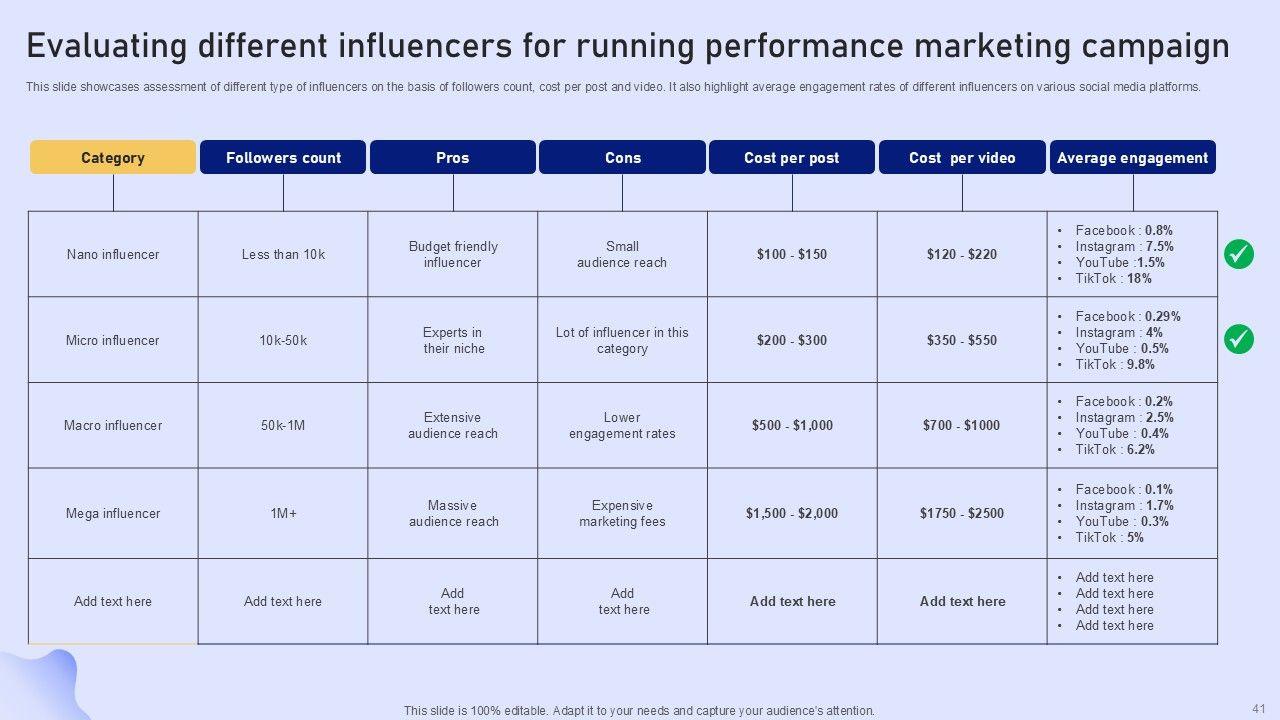Select the Cost per post header
The height and width of the screenshot is (720, 1280).
(x=792, y=158)
